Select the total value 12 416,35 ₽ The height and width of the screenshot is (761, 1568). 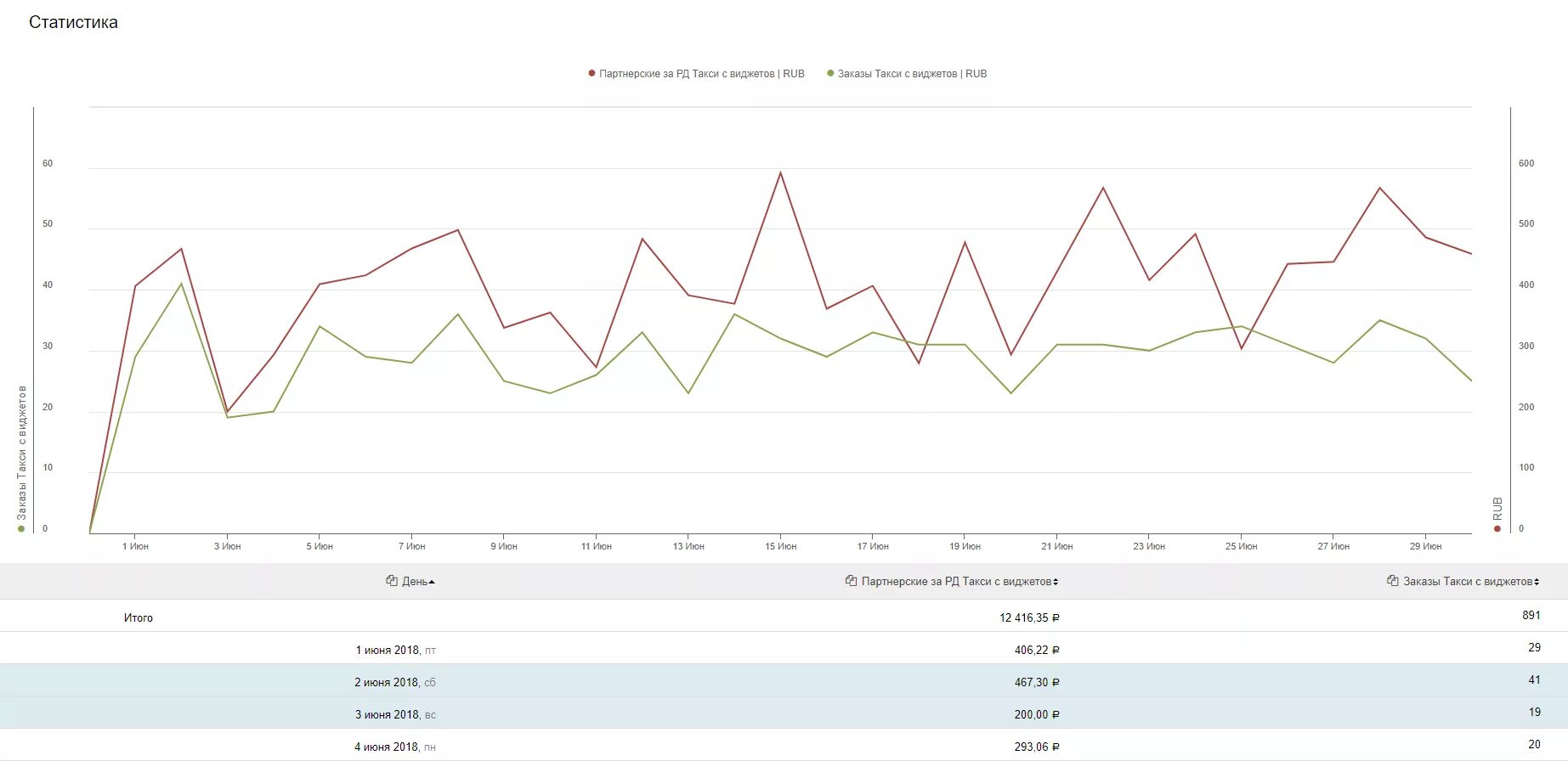click(x=1029, y=618)
